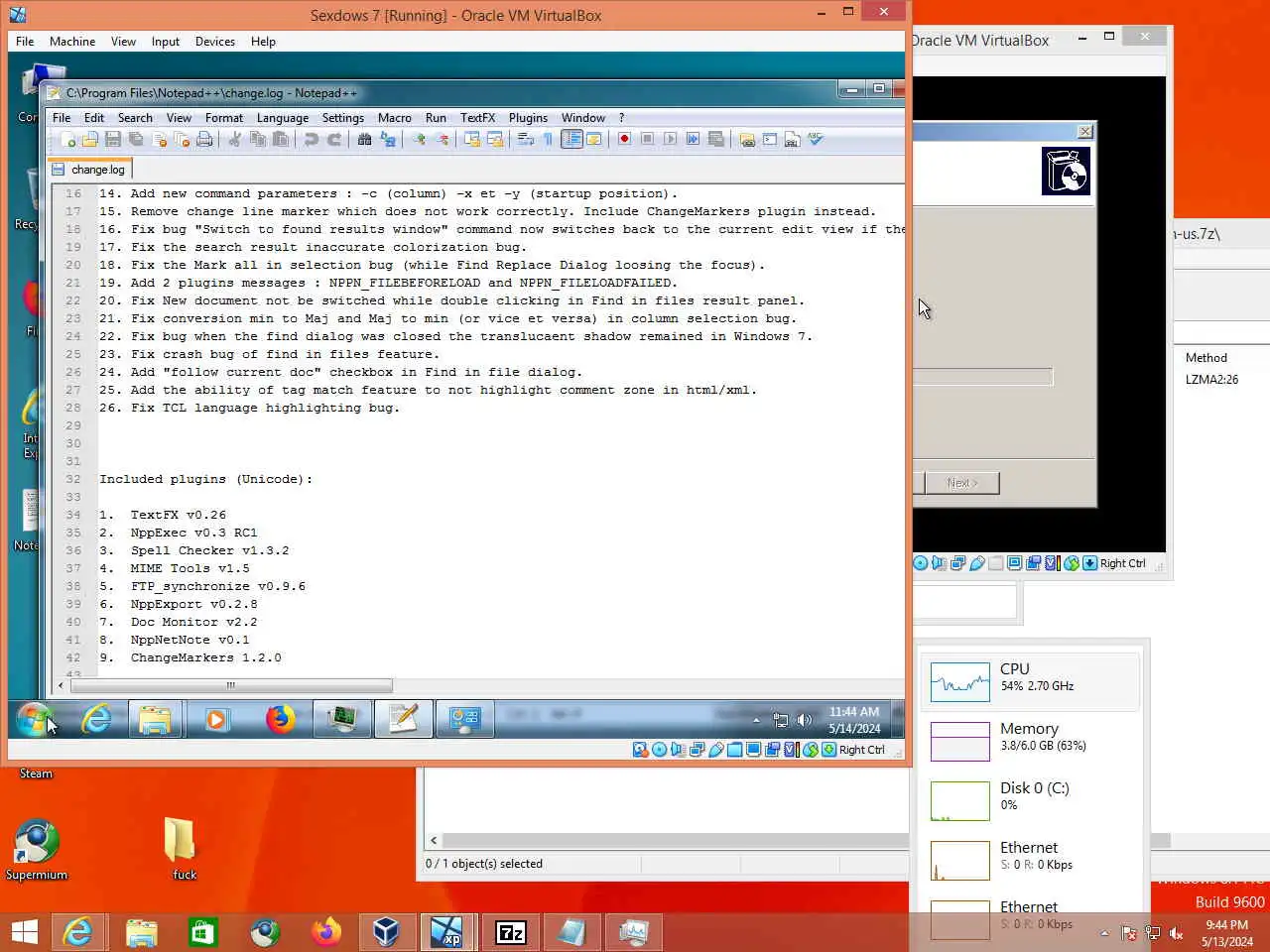Open Find with the binoculars icon

click(x=364, y=140)
